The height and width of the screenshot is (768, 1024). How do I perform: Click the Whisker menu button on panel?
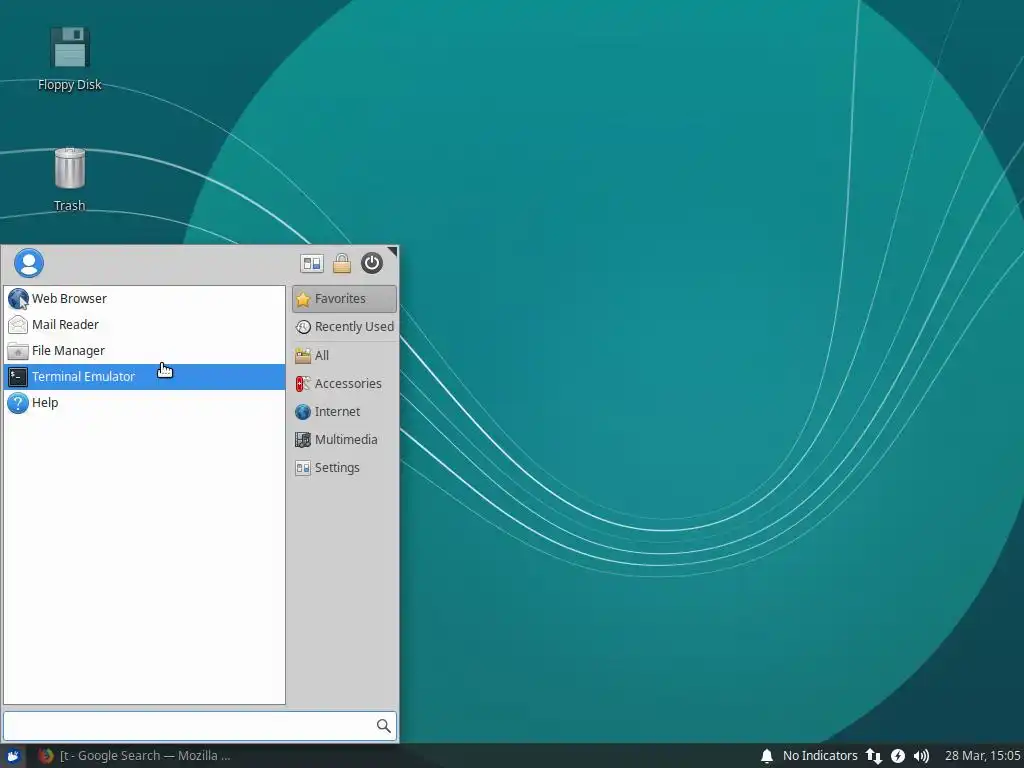[x=12, y=756]
